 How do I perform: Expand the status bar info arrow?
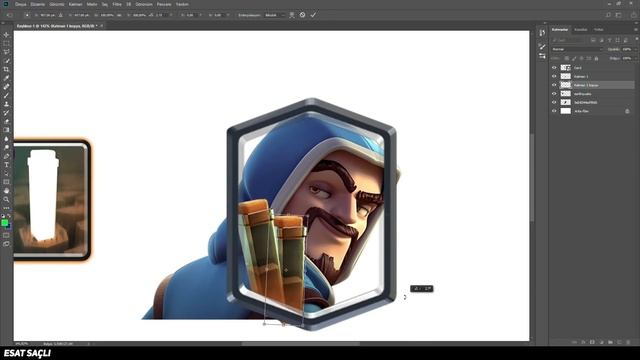point(89,344)
